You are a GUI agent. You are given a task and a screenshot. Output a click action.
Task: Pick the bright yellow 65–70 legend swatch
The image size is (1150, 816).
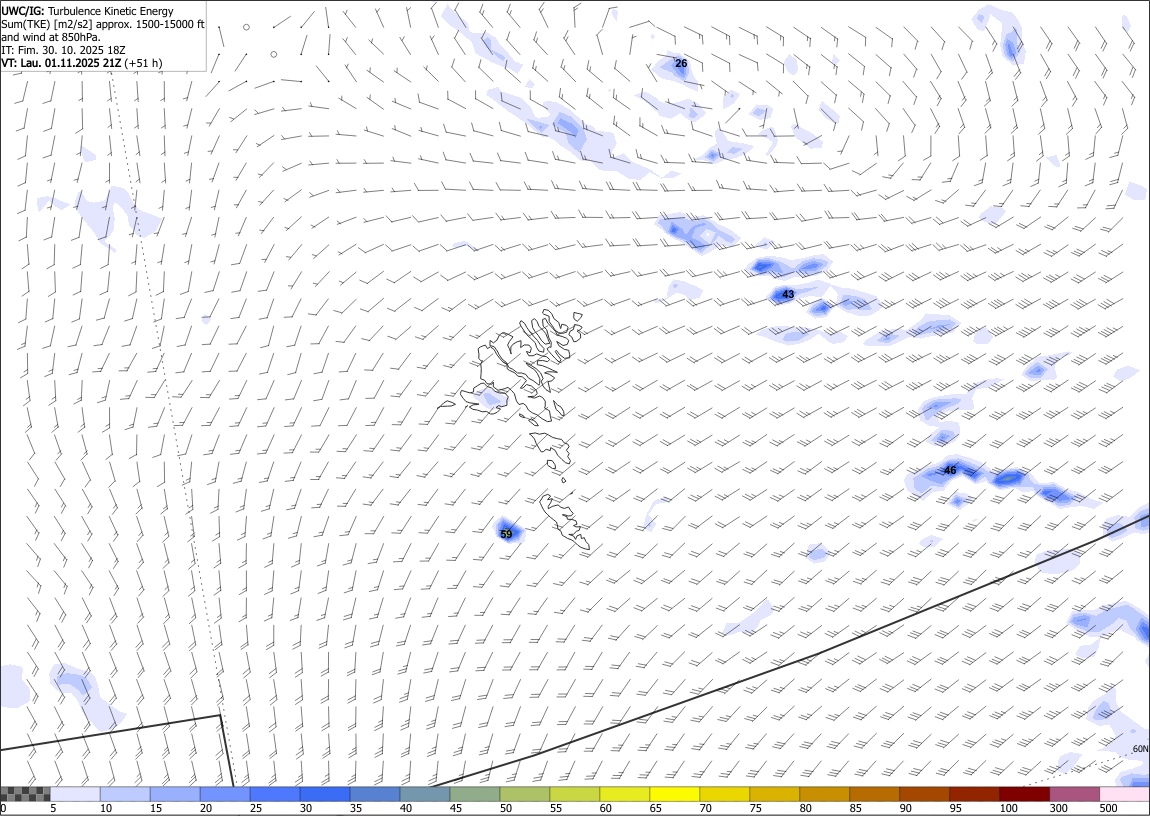pyautogui.click(x=674, y=794)
